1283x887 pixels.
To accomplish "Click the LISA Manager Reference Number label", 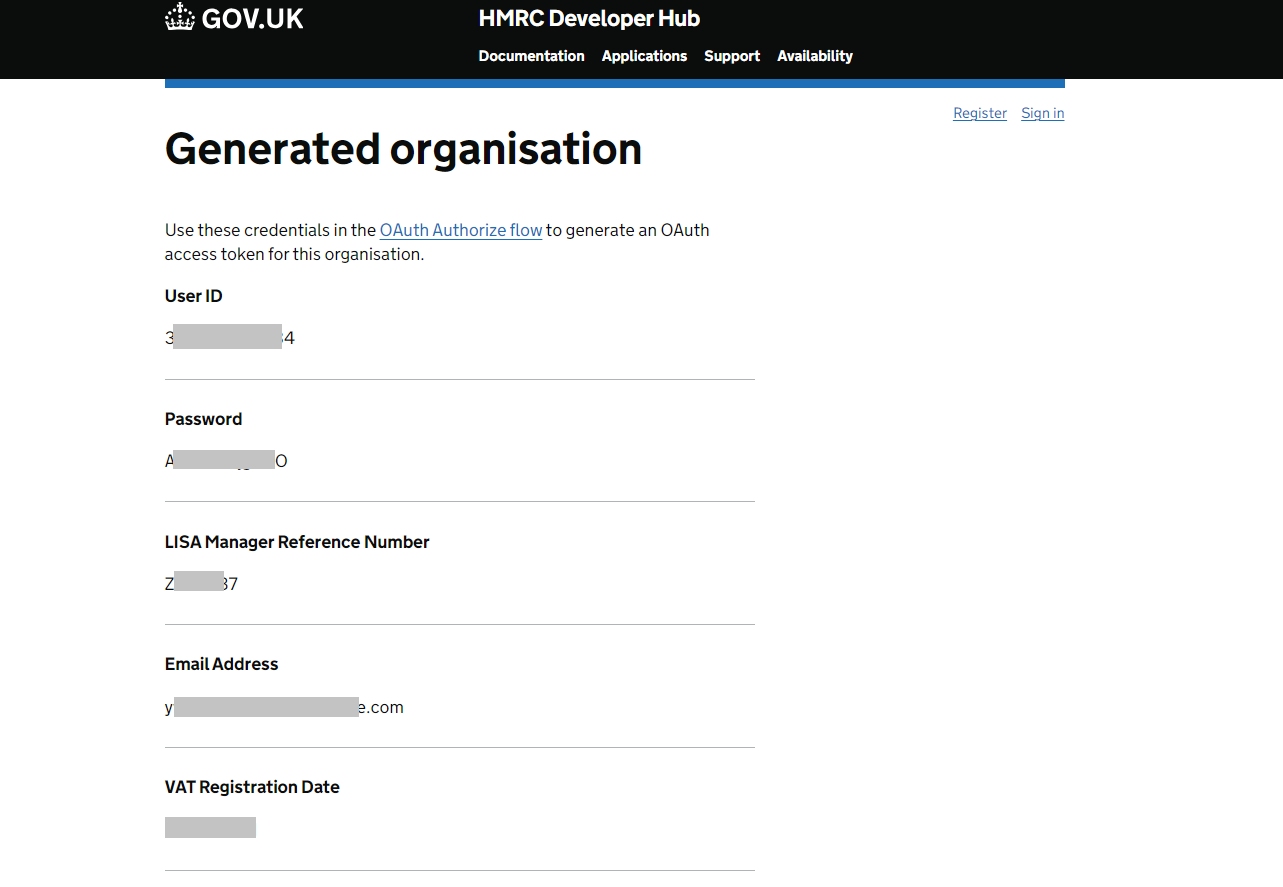I will coord(297,542).
